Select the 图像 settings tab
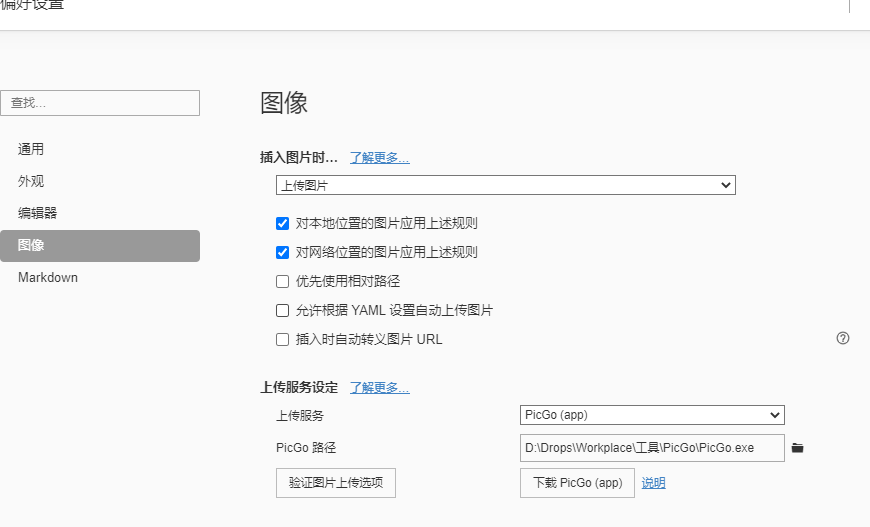The width and height of the screenshot is (870, 527). pyautogui.click(x=31, y=245)
